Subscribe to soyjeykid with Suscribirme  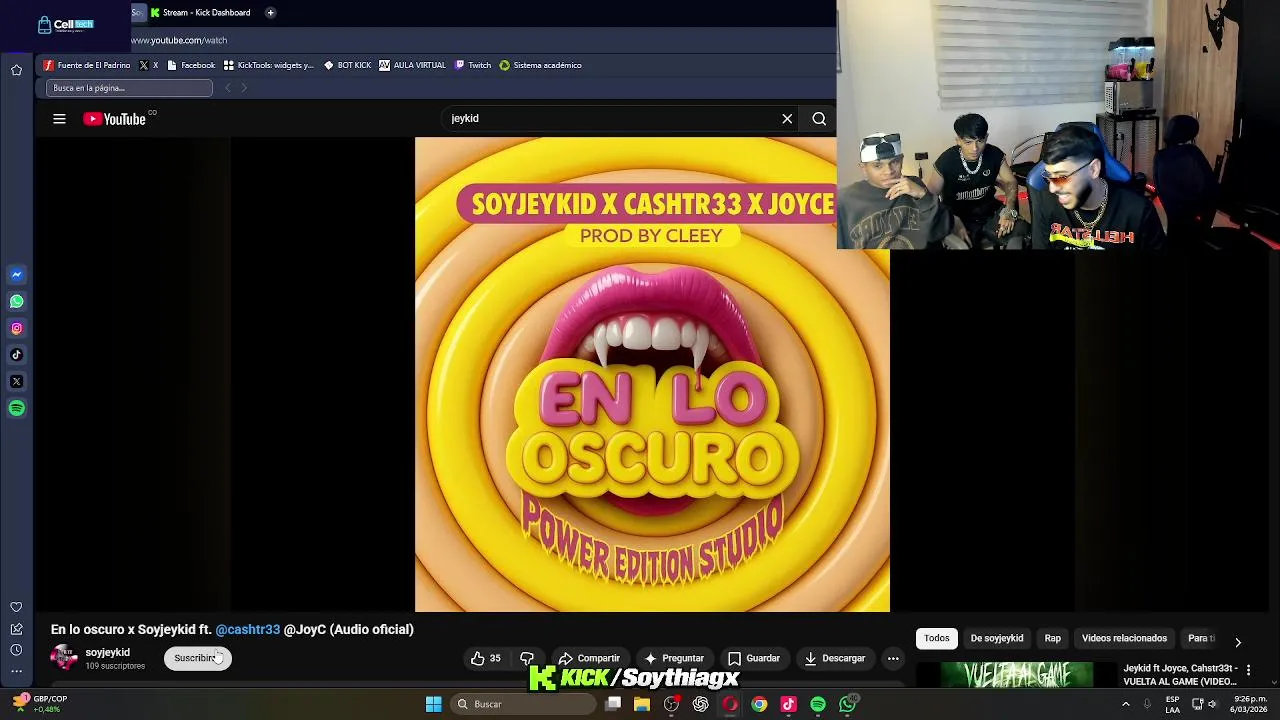pyautogui.click(x=197, y=658)
